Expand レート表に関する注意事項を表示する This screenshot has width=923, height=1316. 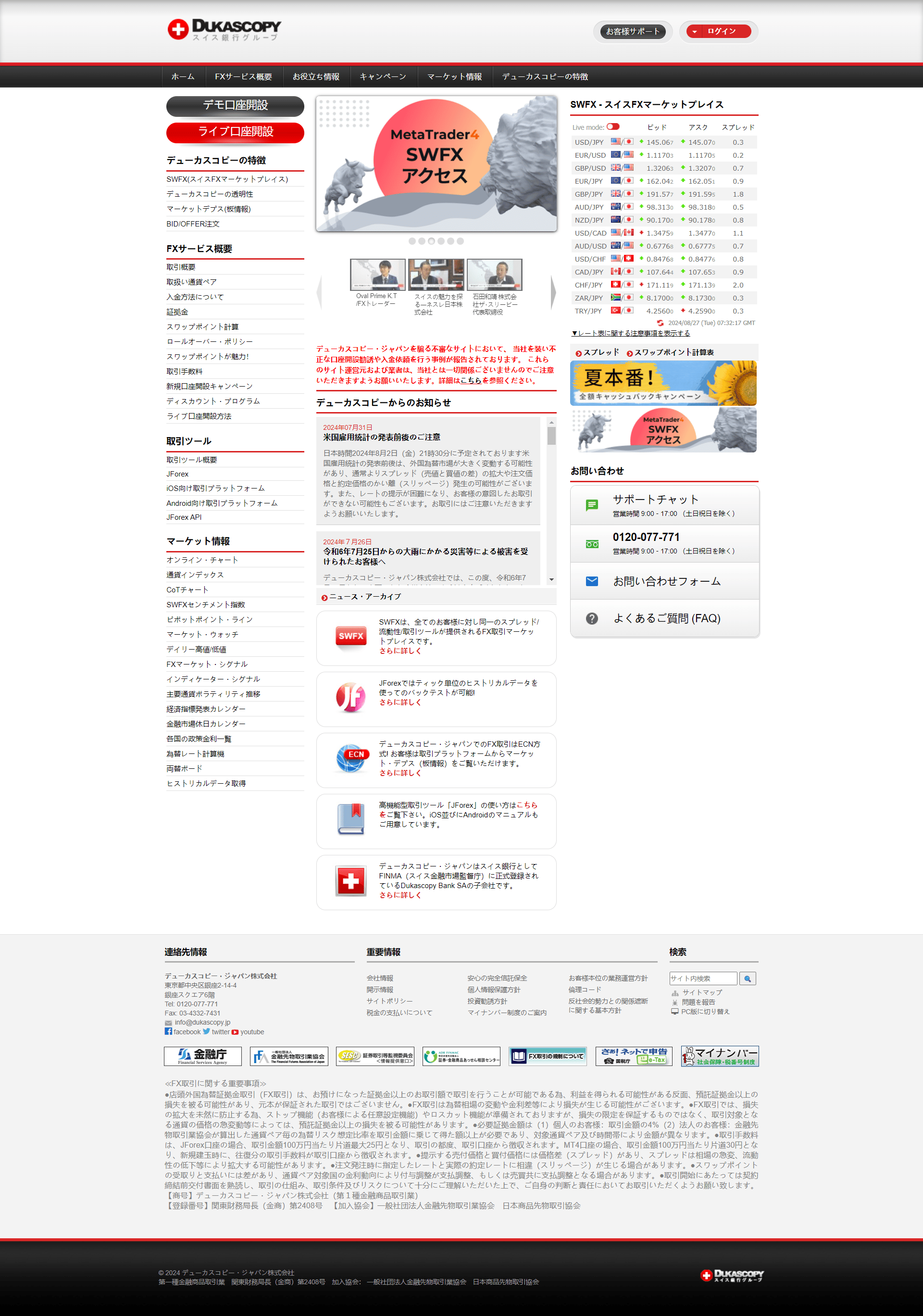point(630,333)
